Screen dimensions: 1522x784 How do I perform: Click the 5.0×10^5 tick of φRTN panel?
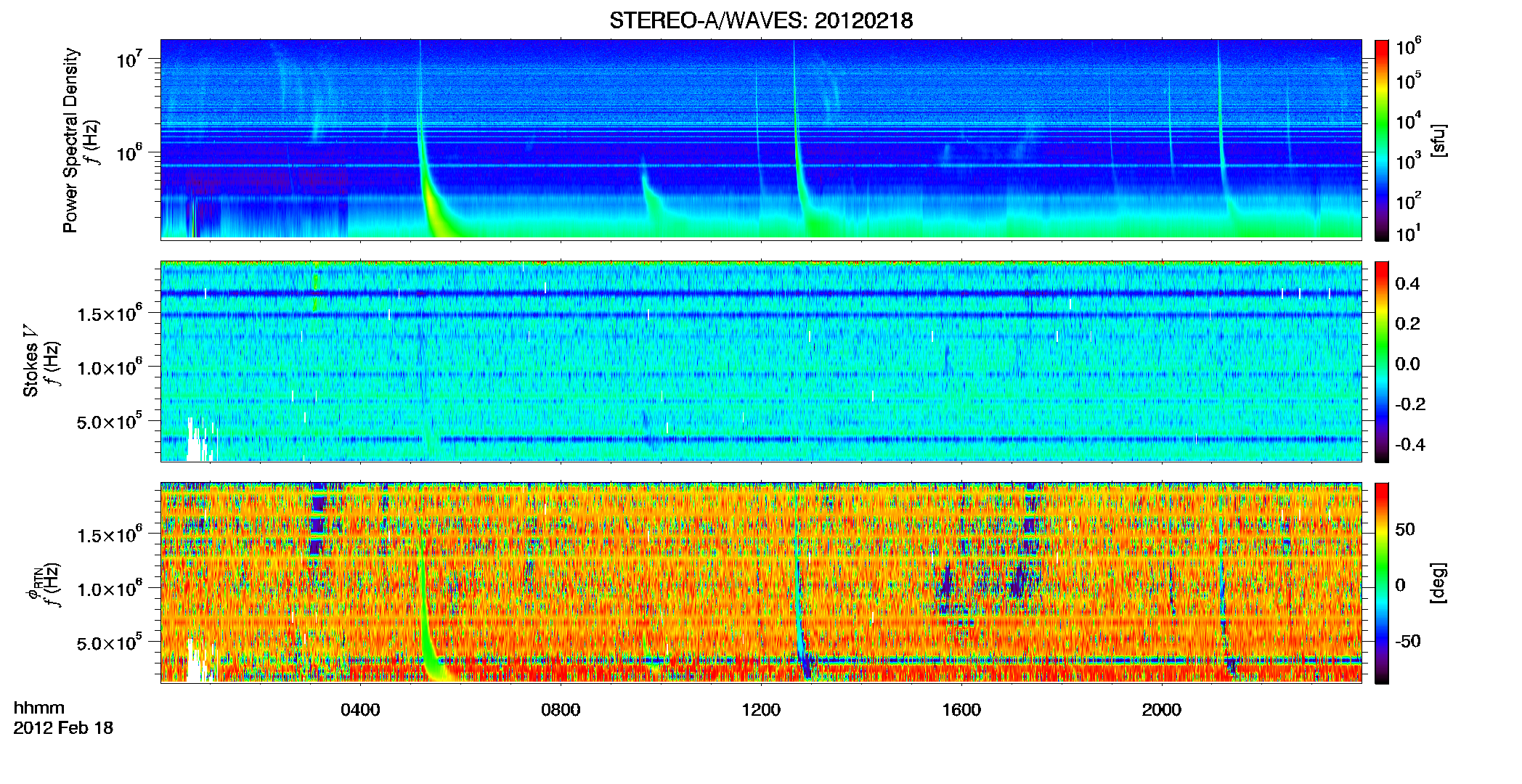109,642
